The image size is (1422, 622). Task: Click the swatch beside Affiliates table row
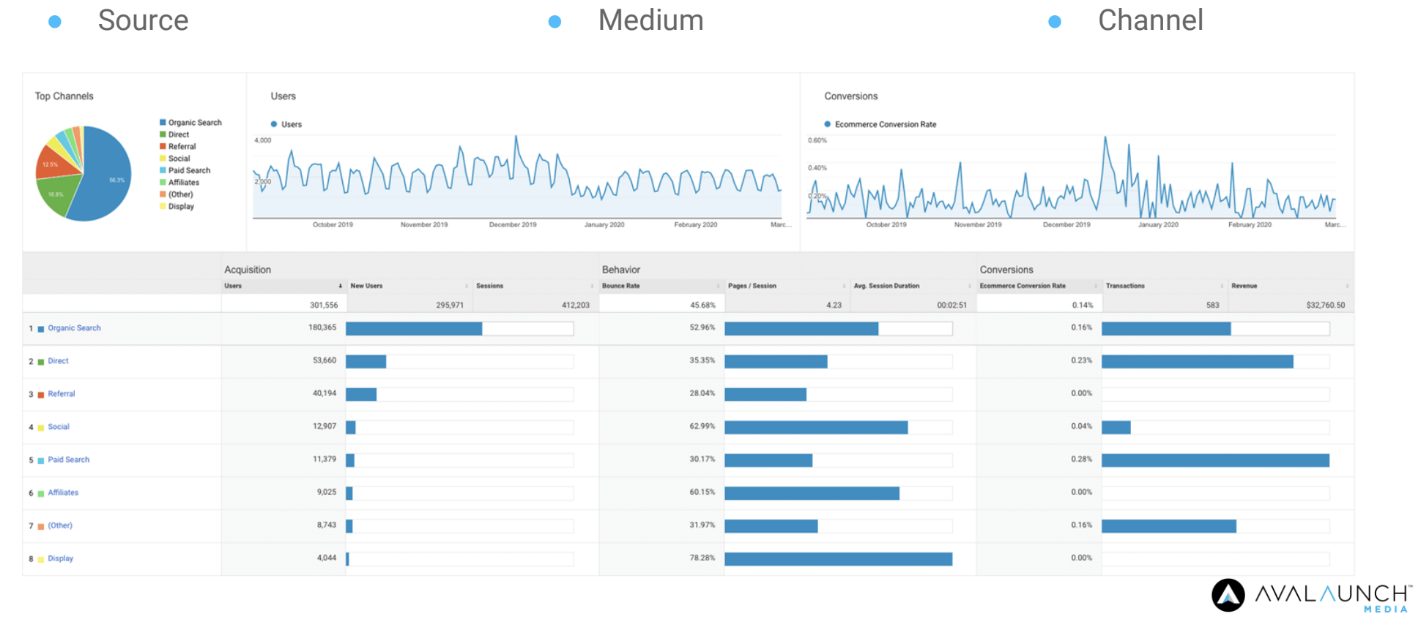41,494
